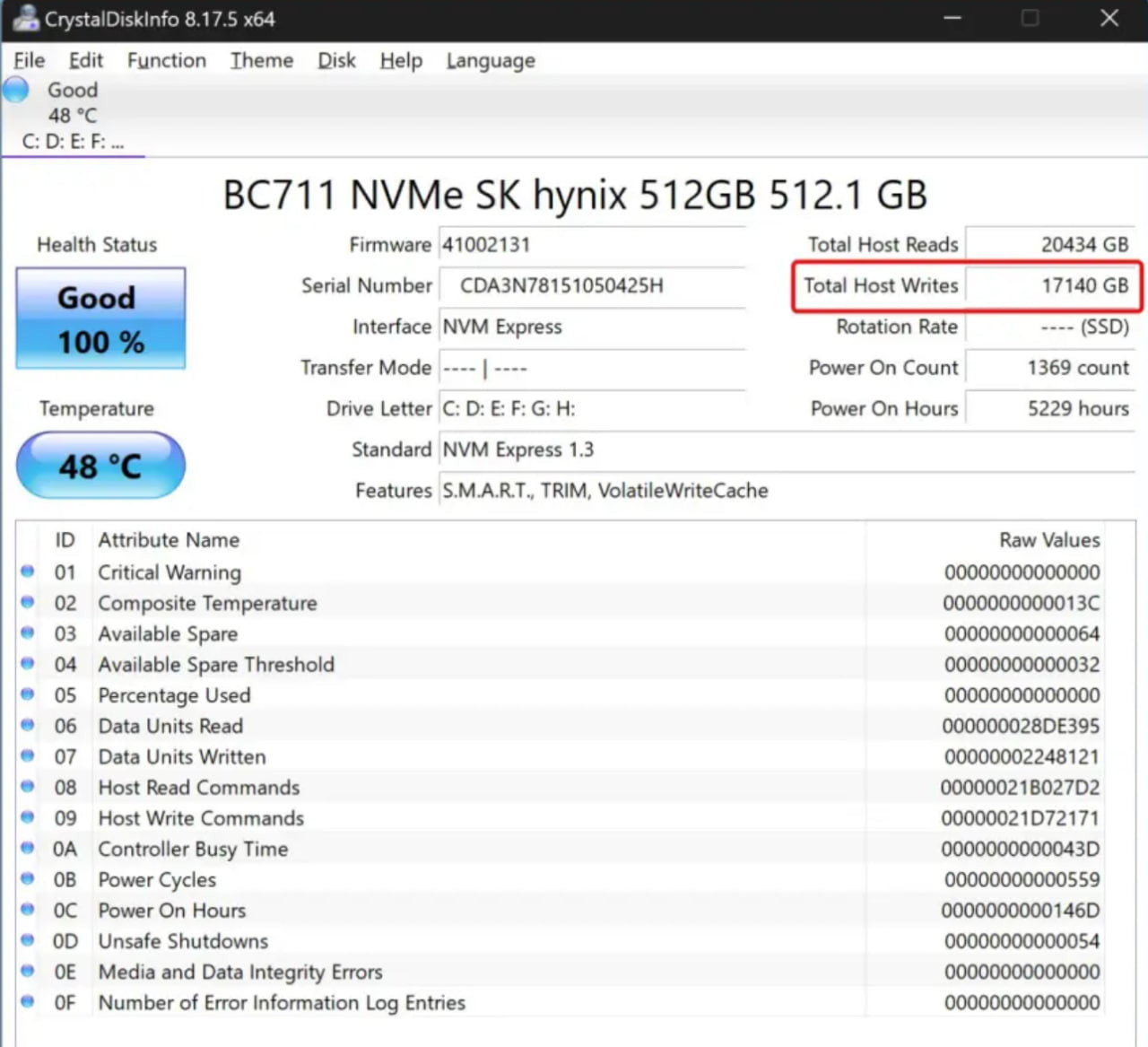Image resolution: width=1148 pixels, height=1047 pixels.
Task: Open the Function menu
Action: click(166, 60)
